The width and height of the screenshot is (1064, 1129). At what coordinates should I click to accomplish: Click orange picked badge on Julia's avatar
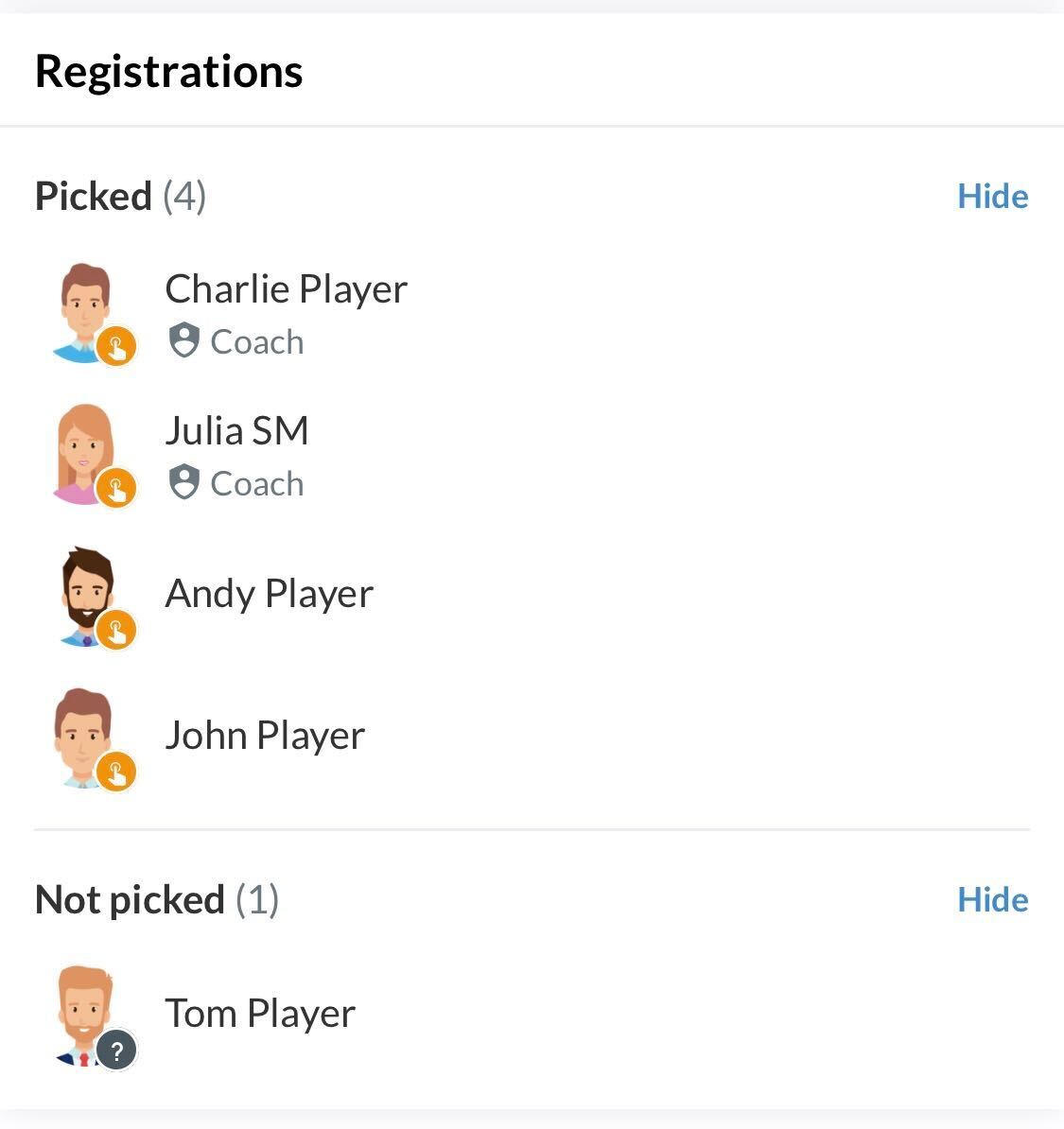pos(116,488)
